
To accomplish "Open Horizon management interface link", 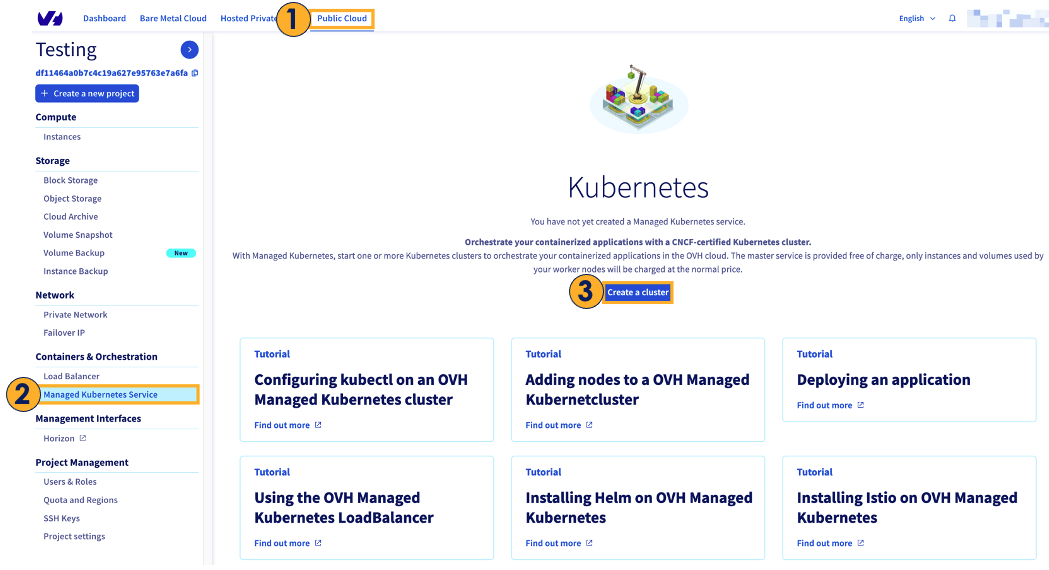I will point(59,438).
